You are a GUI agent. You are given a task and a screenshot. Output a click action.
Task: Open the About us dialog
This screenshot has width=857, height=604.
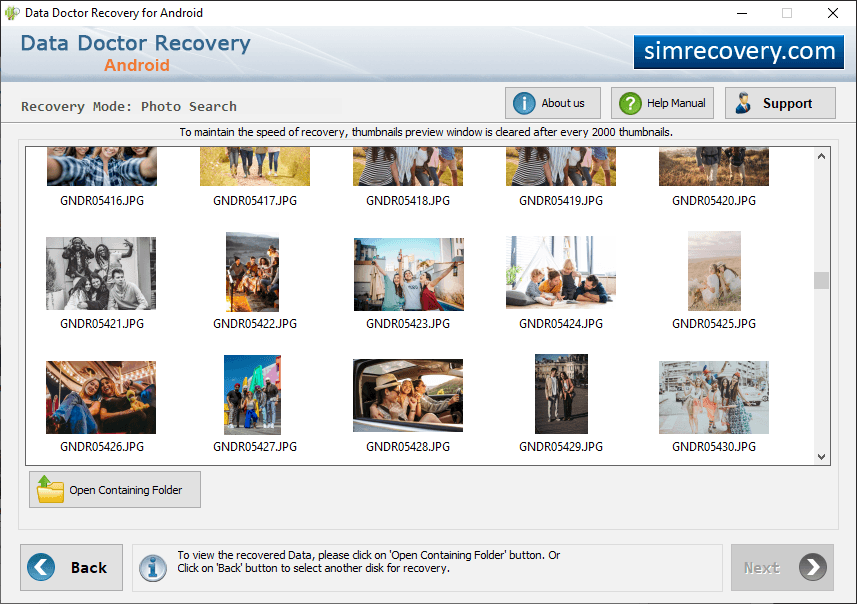[553, 103]
